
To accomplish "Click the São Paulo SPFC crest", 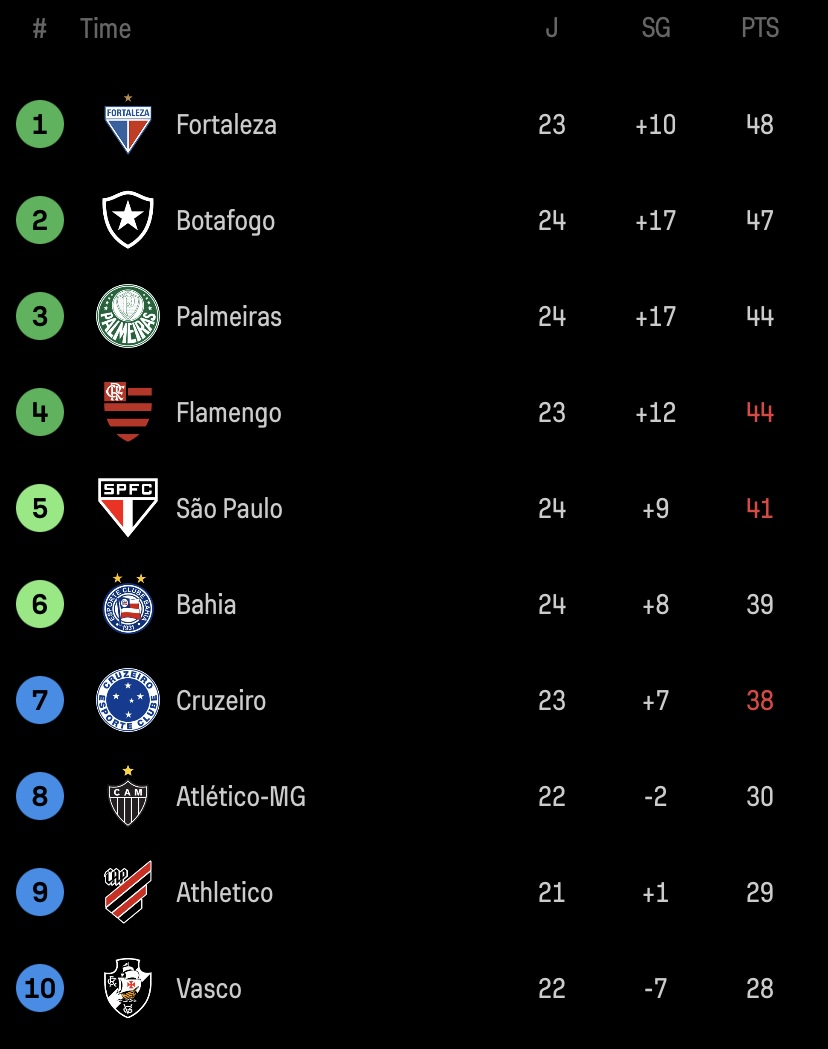I will tap(128, 508).
